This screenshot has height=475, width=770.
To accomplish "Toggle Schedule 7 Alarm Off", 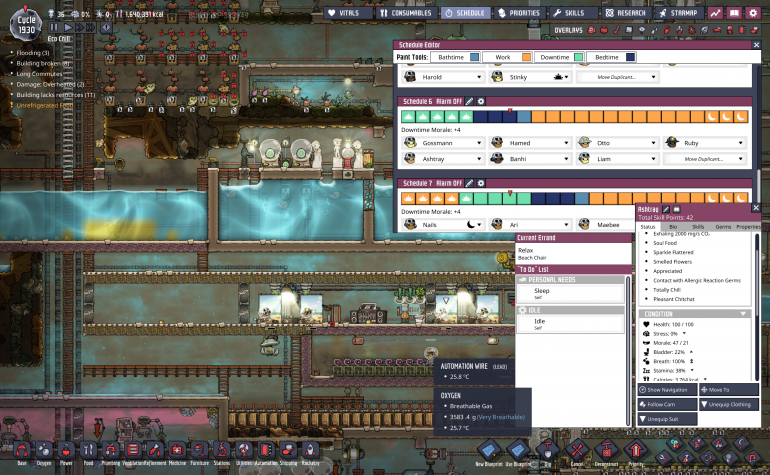I will 449,183.
